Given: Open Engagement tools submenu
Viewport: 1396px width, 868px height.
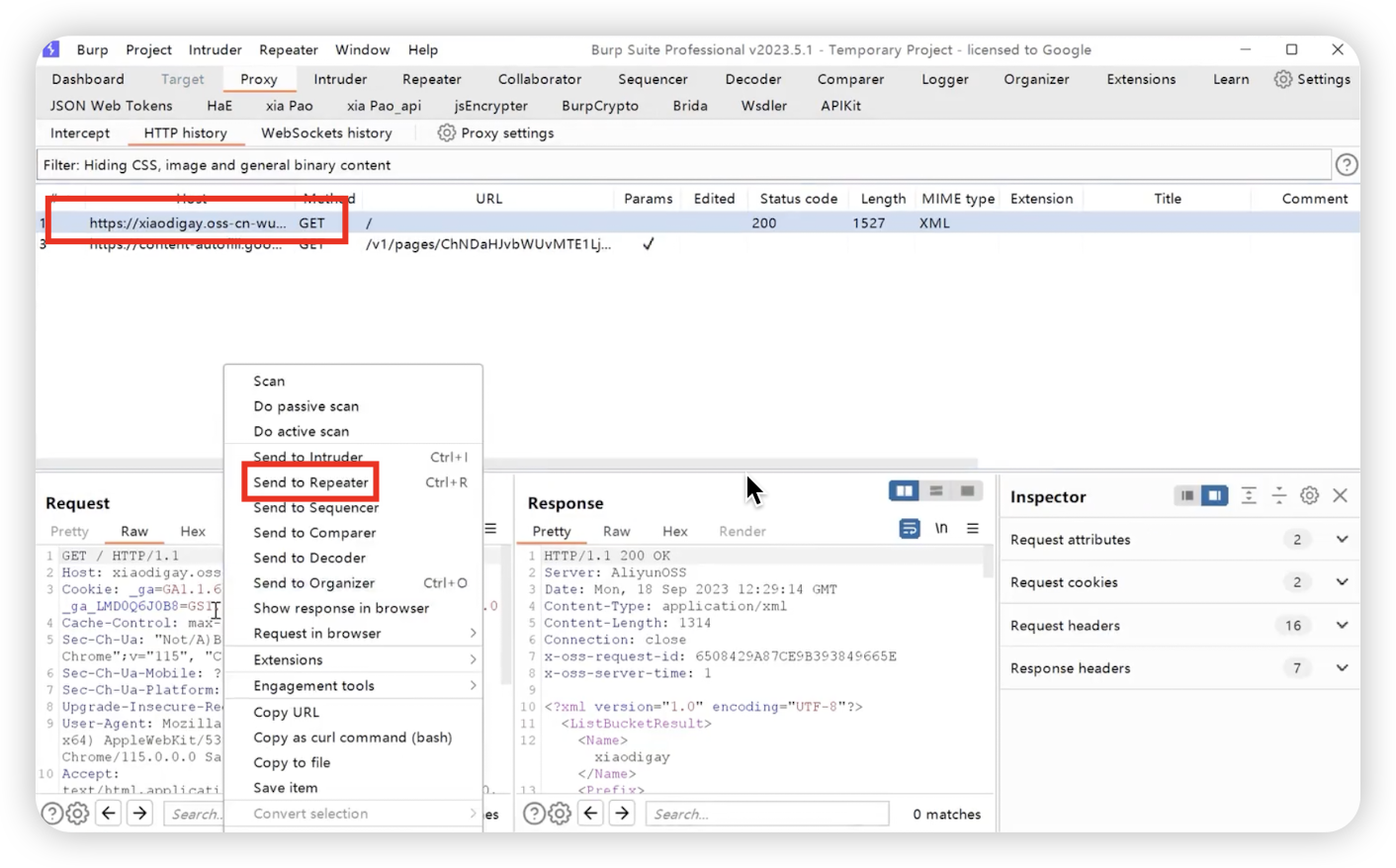Looking at the screenshot, I should 353,685.
